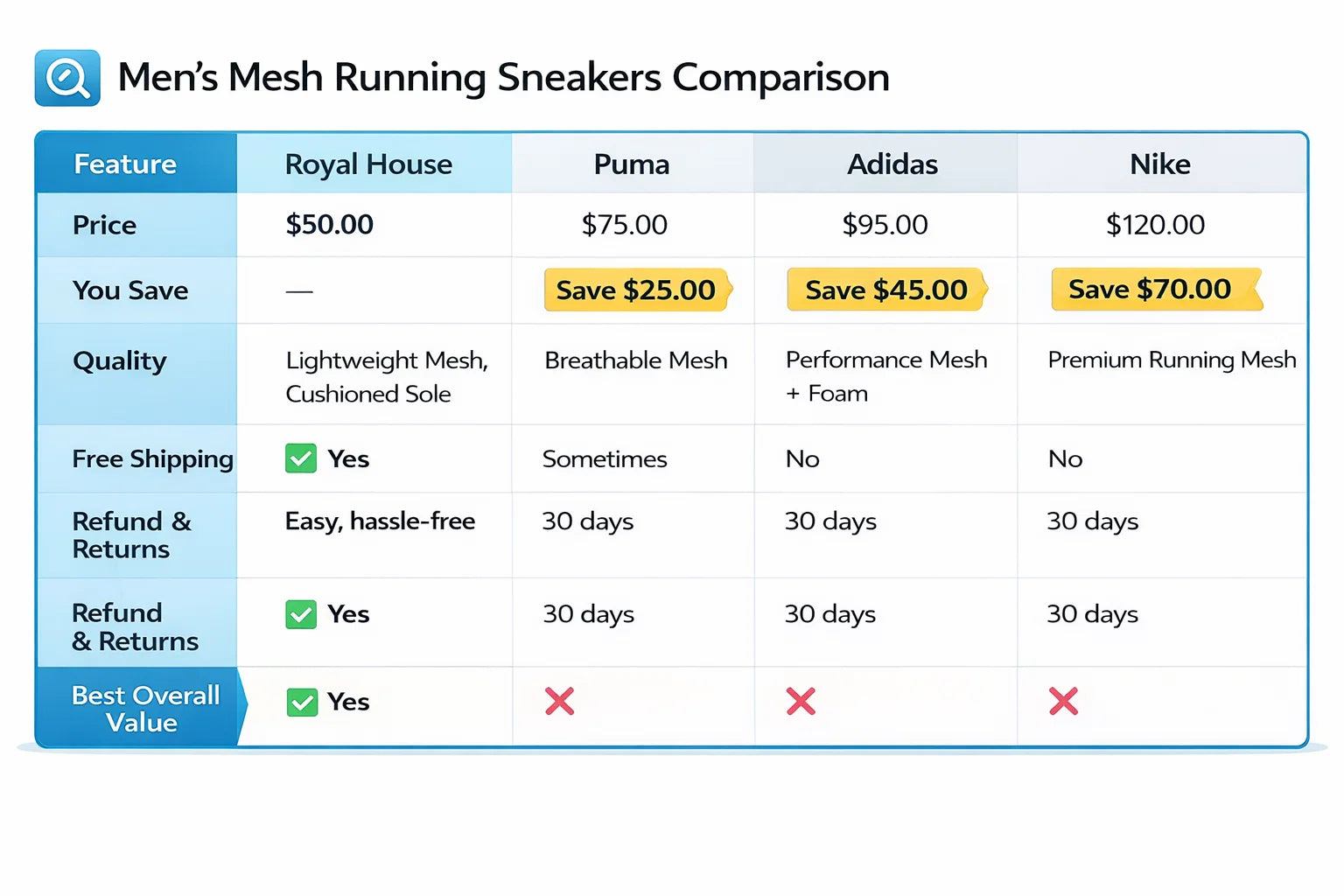Screen dimensions: 1344x896
Task: Click the Nike $120.00 price
Action: pyautogui.click(x=1155, y=225)
